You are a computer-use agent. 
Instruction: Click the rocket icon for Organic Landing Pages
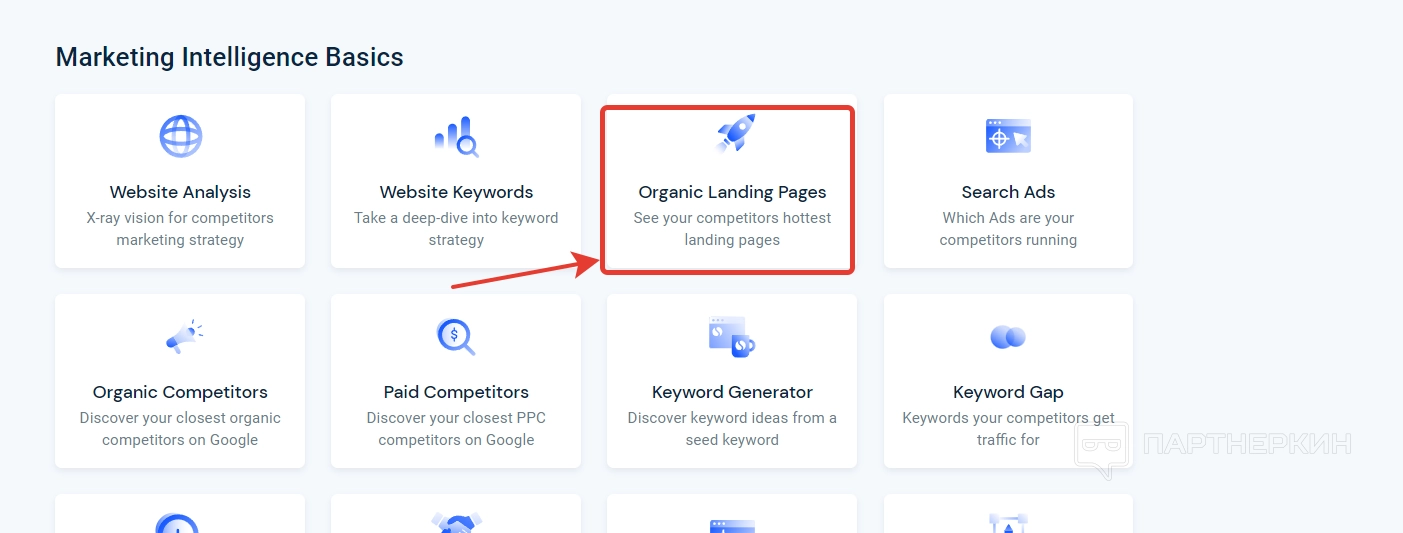[x=736, y=133]
